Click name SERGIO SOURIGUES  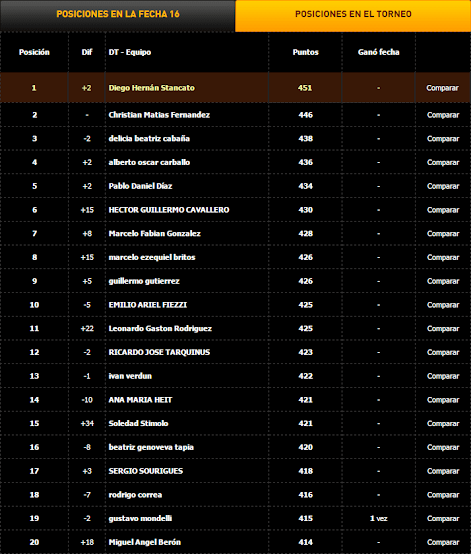tap(146, 471)
